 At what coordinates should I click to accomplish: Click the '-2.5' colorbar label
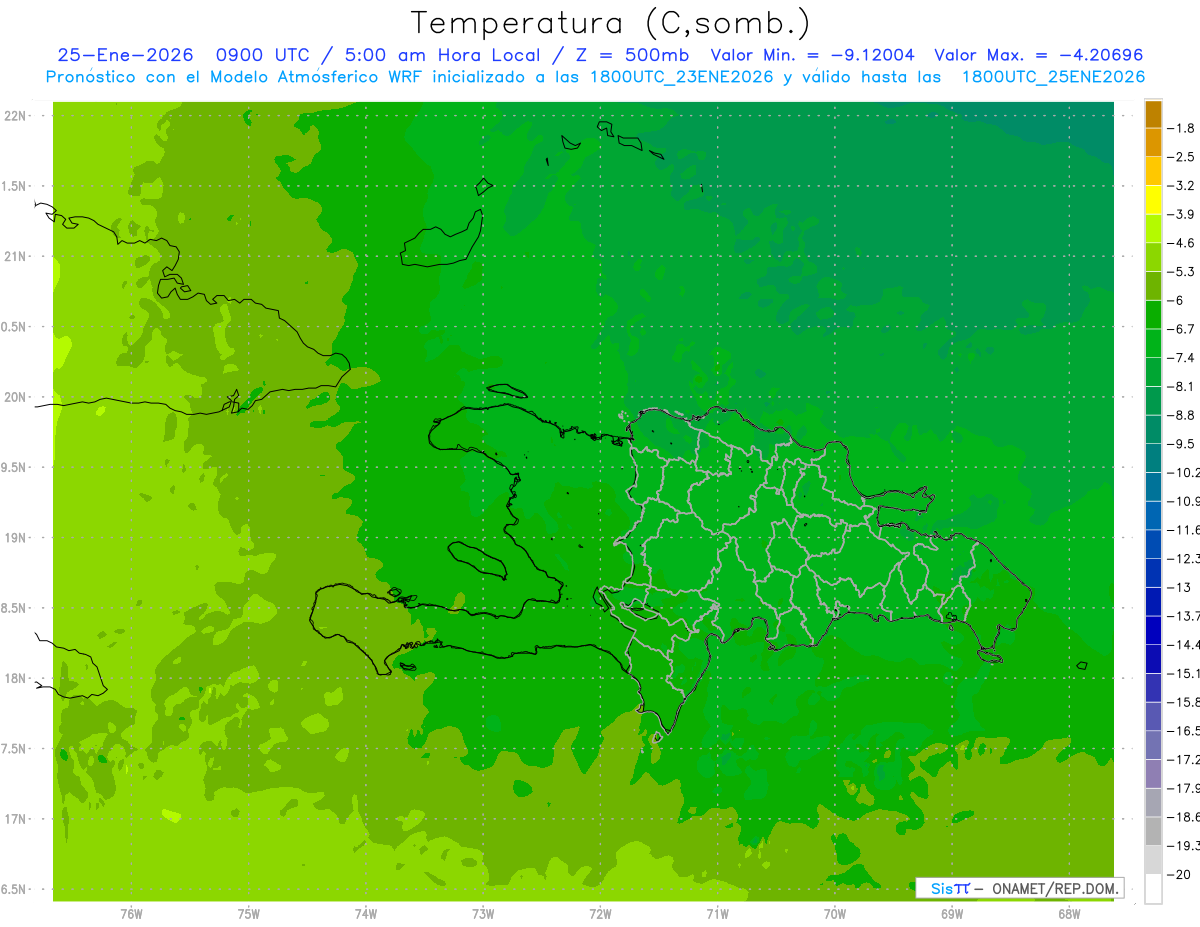1181,157
